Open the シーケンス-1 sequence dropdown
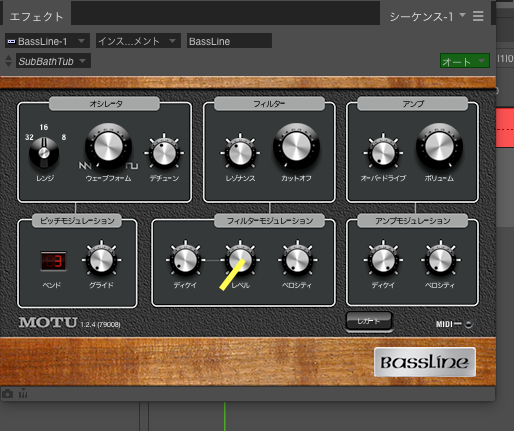Viewport: 514px width, 431px height. [427, 16]
